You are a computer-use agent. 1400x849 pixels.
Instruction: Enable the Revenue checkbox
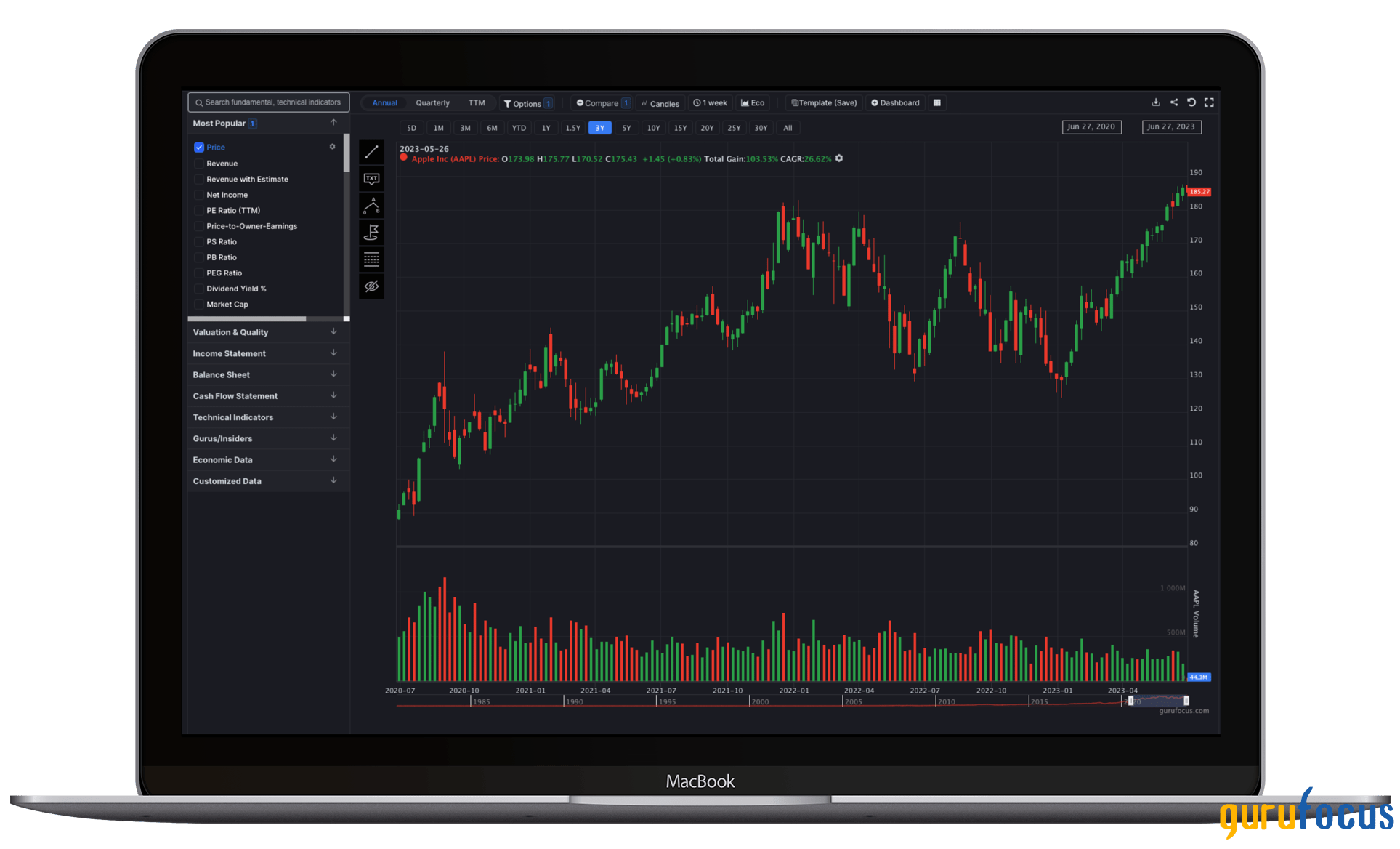tap(199, 163)
